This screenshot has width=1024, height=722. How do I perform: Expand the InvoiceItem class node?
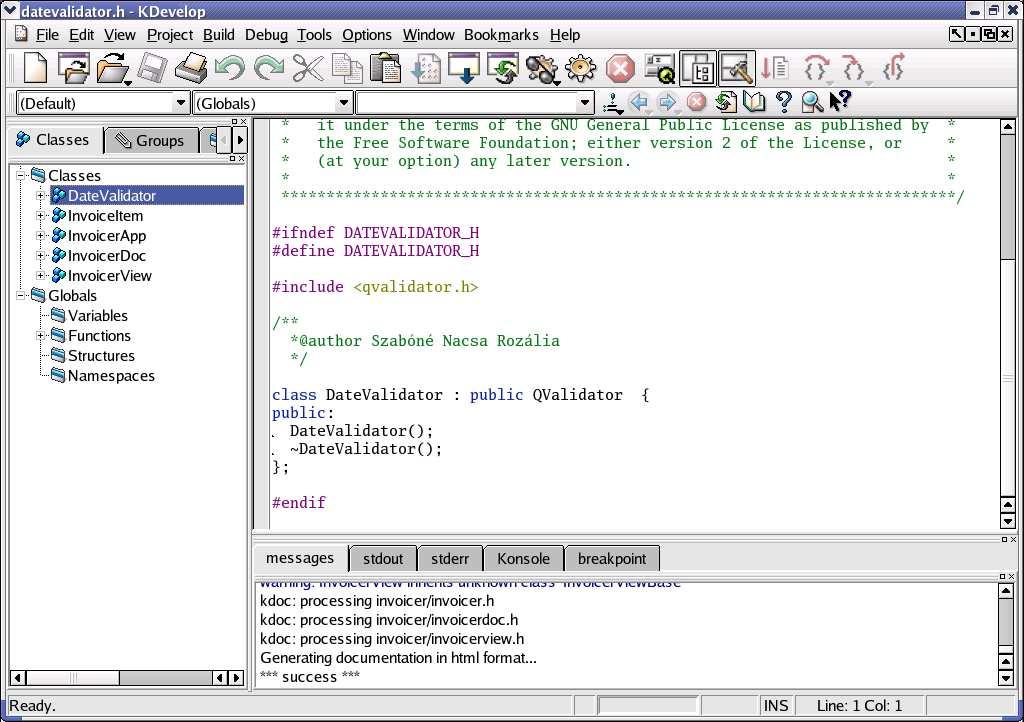point(40,215)
